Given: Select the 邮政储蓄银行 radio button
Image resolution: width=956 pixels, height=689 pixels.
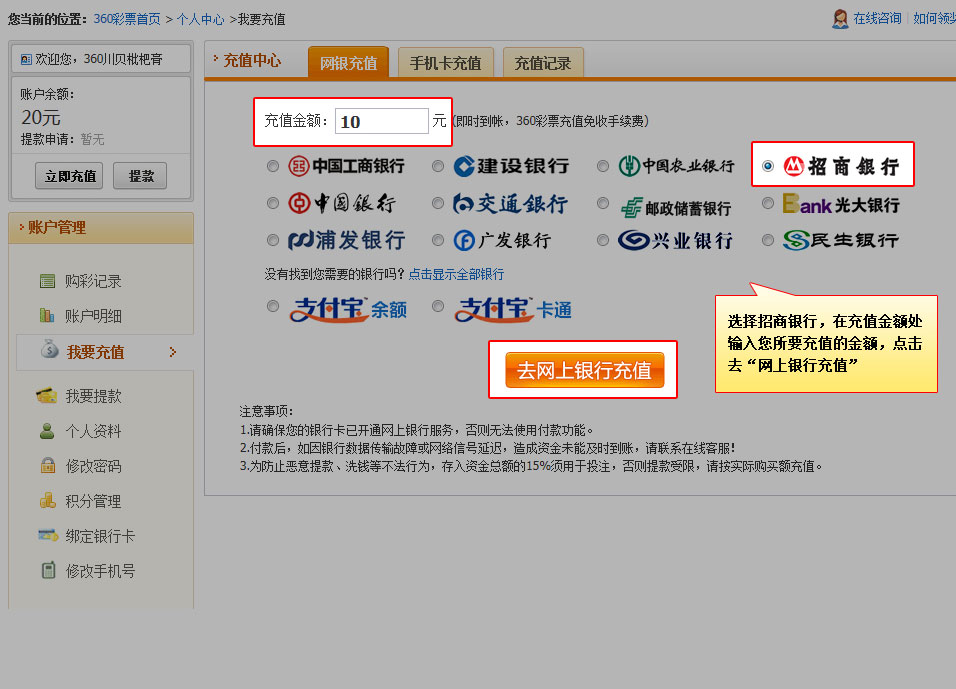Looking at the screenshot, I should pyautogui.click(x=603, y=203).
